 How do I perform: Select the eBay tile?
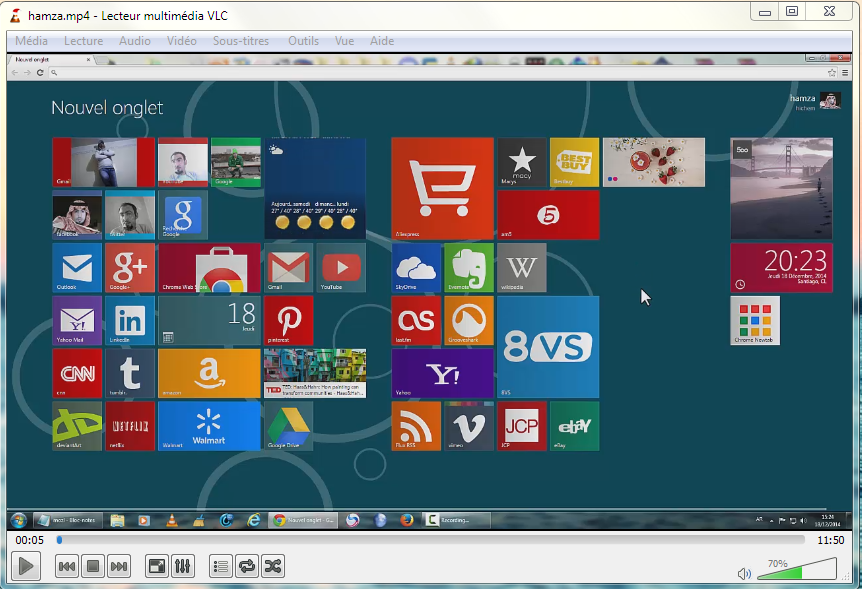point(574,426)
